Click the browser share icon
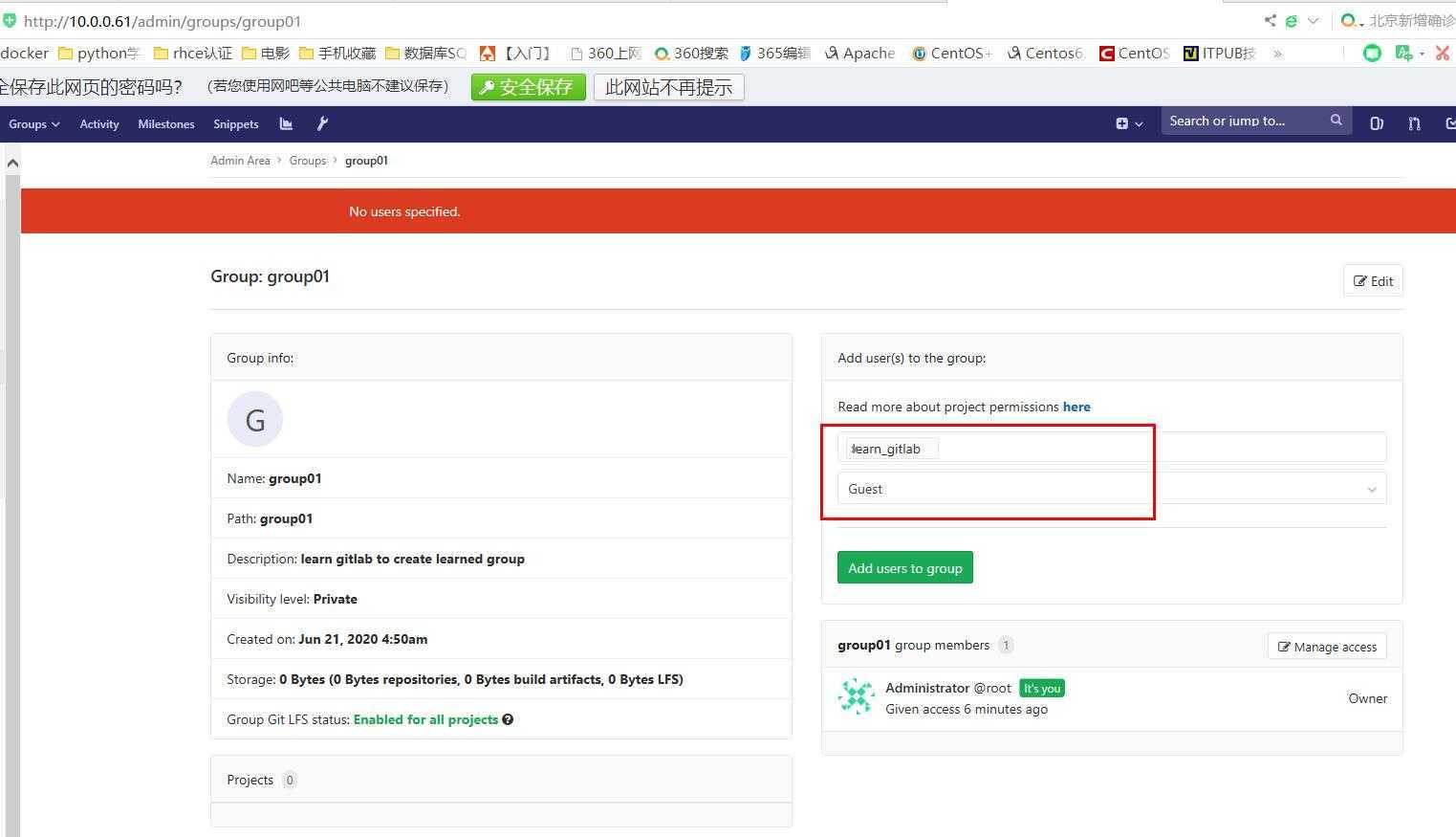The height and width of the screenshot is (837, 1456). pos(1270,20)
